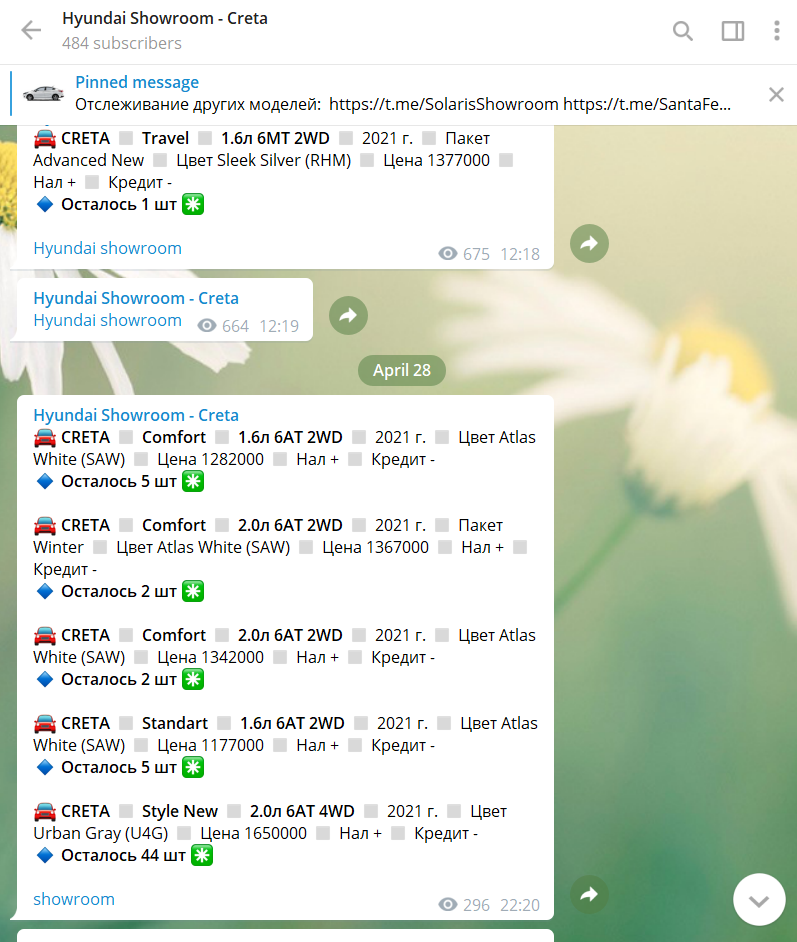Click timestamp 12:18
This screenshot has width=797, height=942.
click(520, 254)
